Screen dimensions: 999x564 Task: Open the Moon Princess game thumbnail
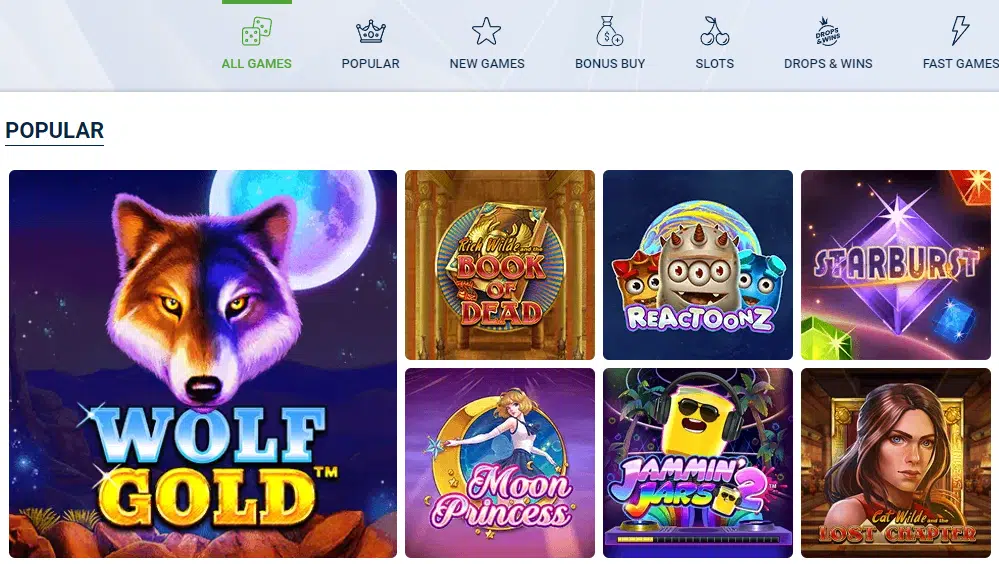pyautogui.click(x=500, y=463)
